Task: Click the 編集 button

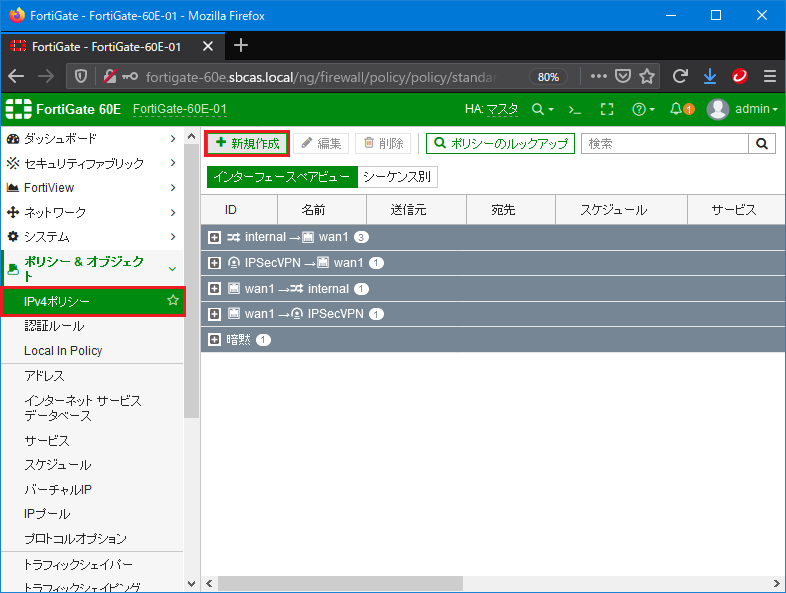Action: click(321, 144)
